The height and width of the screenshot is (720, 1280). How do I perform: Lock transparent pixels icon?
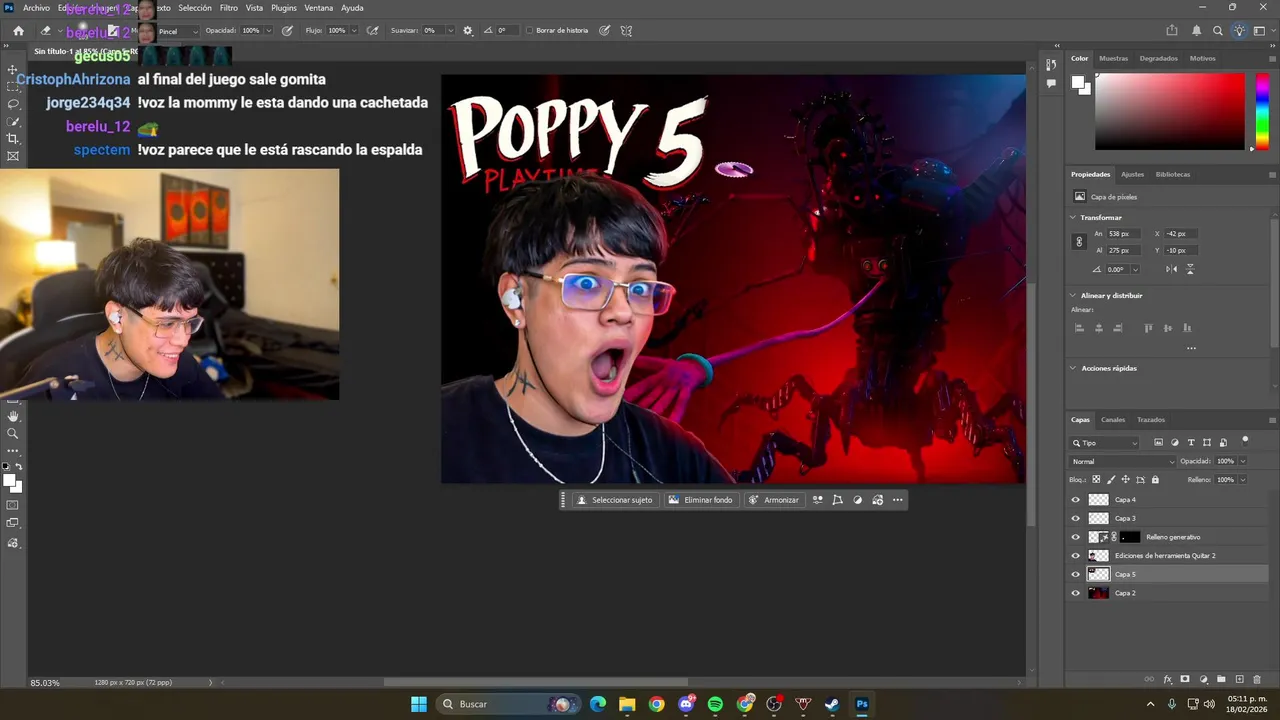coord(1097,480)
